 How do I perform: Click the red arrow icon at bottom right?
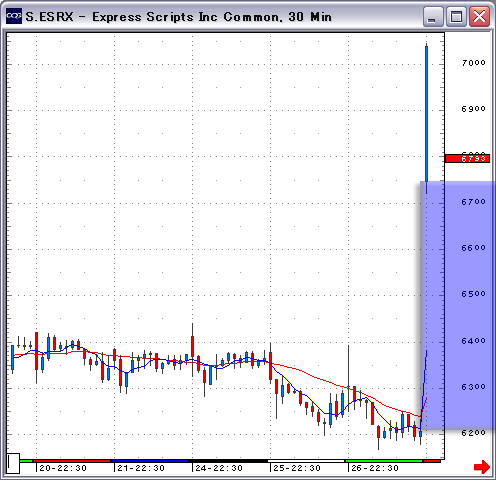coord(482,467)
